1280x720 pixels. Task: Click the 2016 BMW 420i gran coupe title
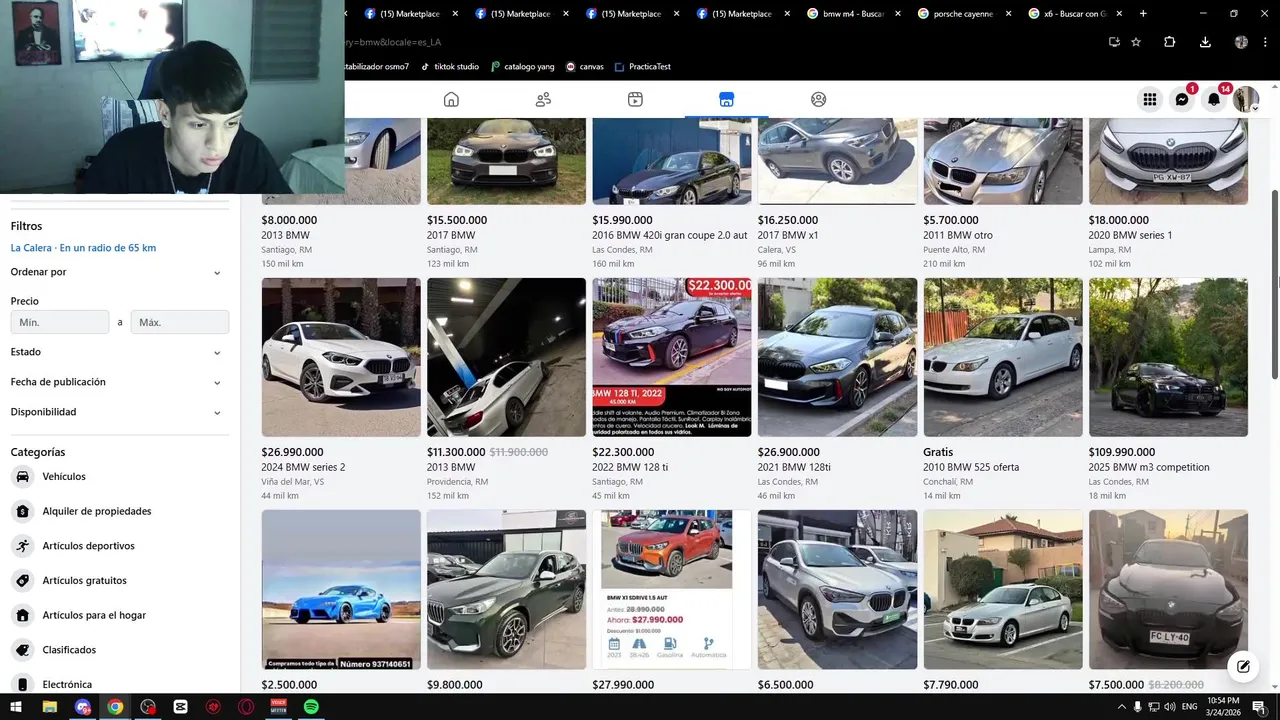pyautogui.click(x=670, y=235)
